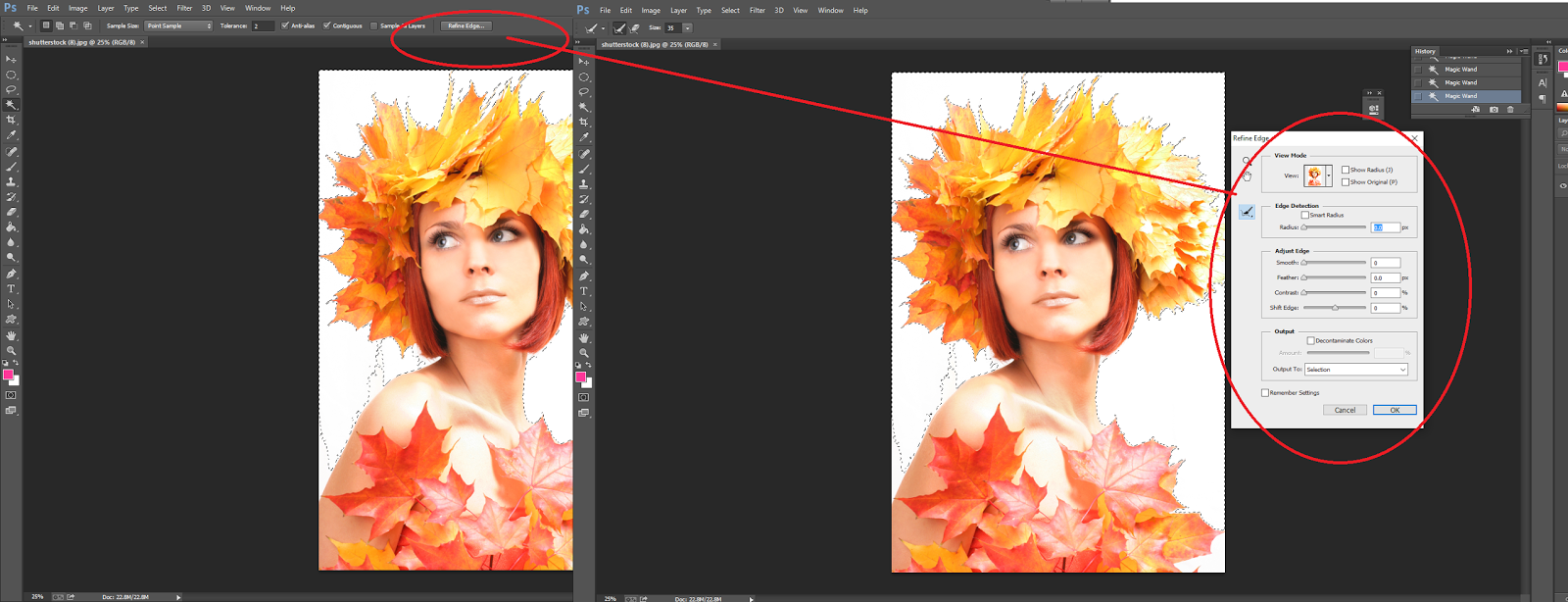Enable the Remember Settings checkbox
This screenshot has height=602, width=1568.
[x=1265, y=392]
